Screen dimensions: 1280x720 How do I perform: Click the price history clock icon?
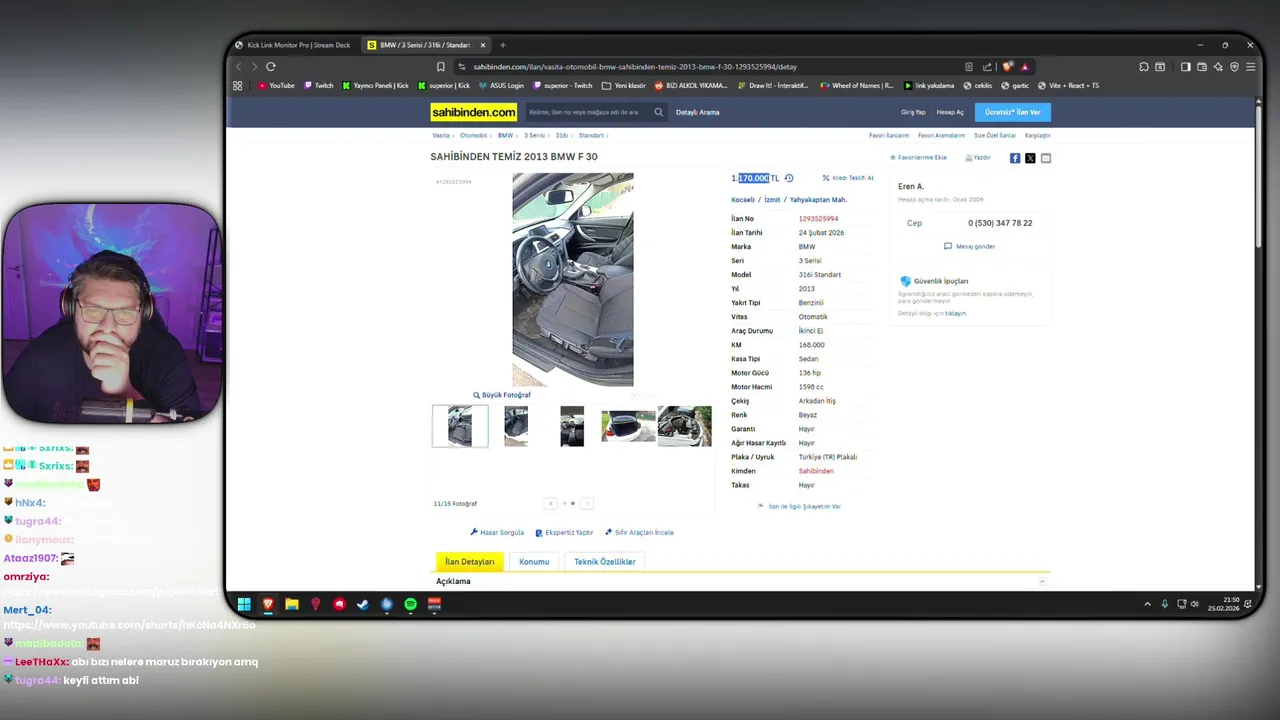(x=789, y=178)
